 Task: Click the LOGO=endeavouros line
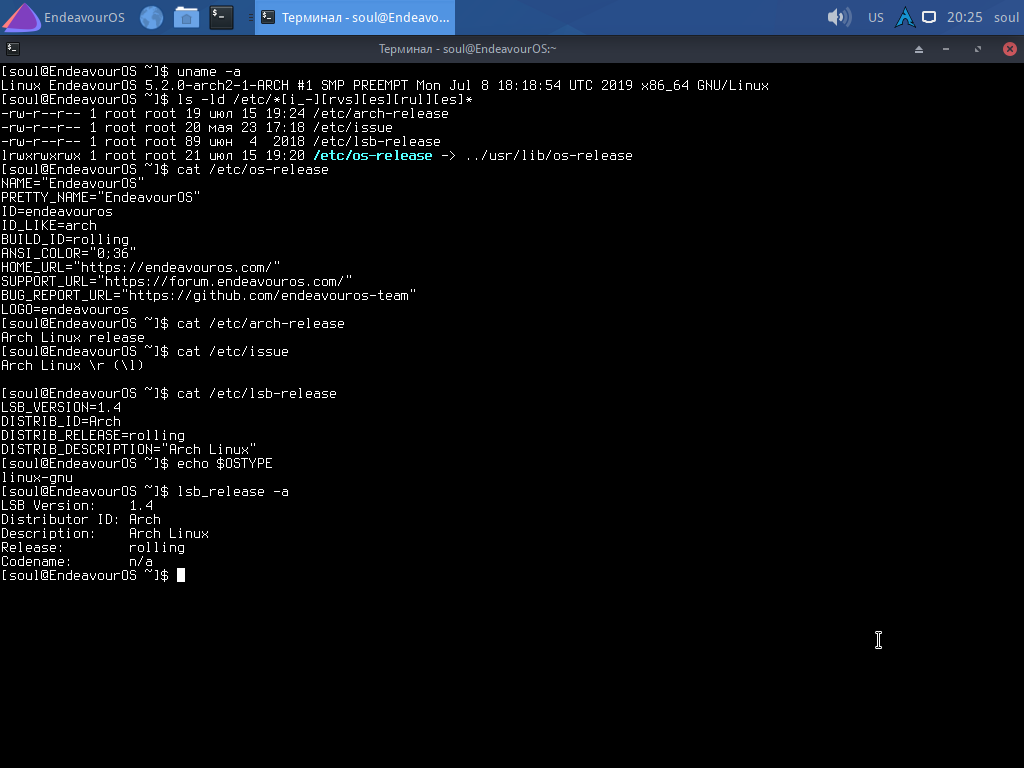click(65, 310)
